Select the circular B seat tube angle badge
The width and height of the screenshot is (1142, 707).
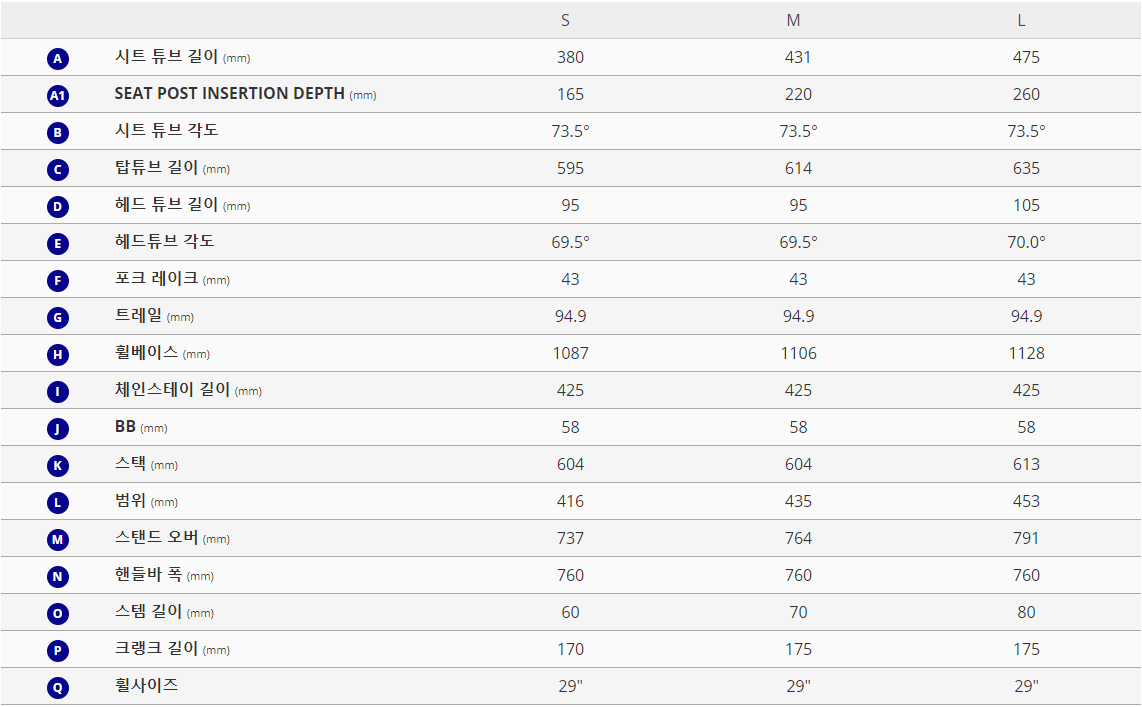58,133
